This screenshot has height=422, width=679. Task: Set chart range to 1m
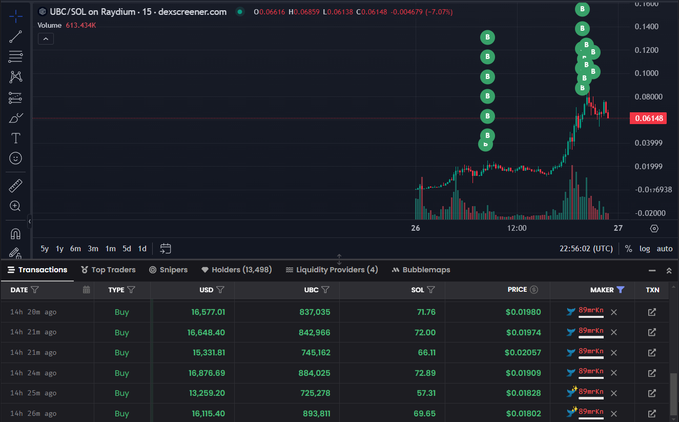(x=111, y=248)
